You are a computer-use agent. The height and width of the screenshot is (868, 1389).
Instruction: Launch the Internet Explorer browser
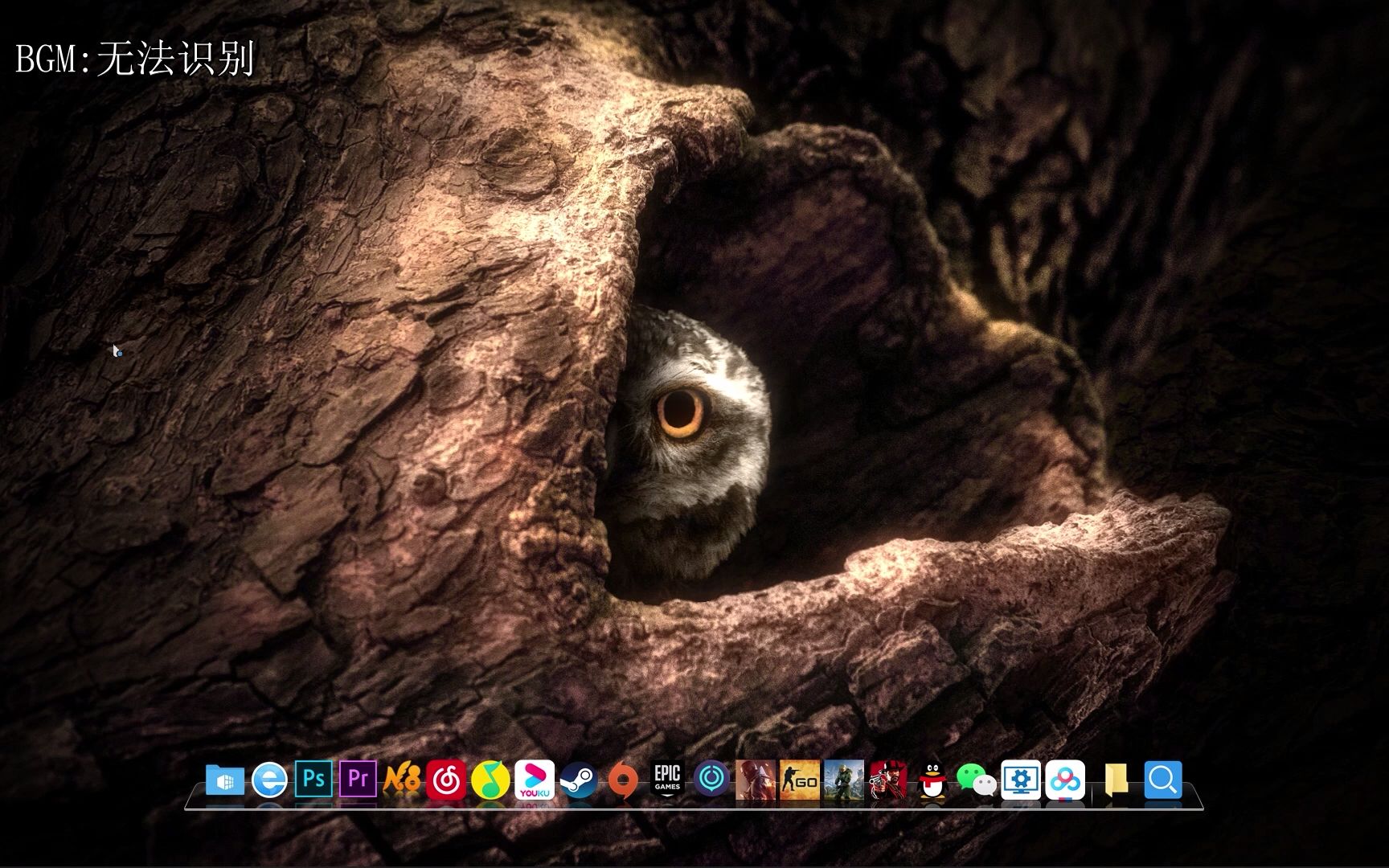(x=269, y=780)
